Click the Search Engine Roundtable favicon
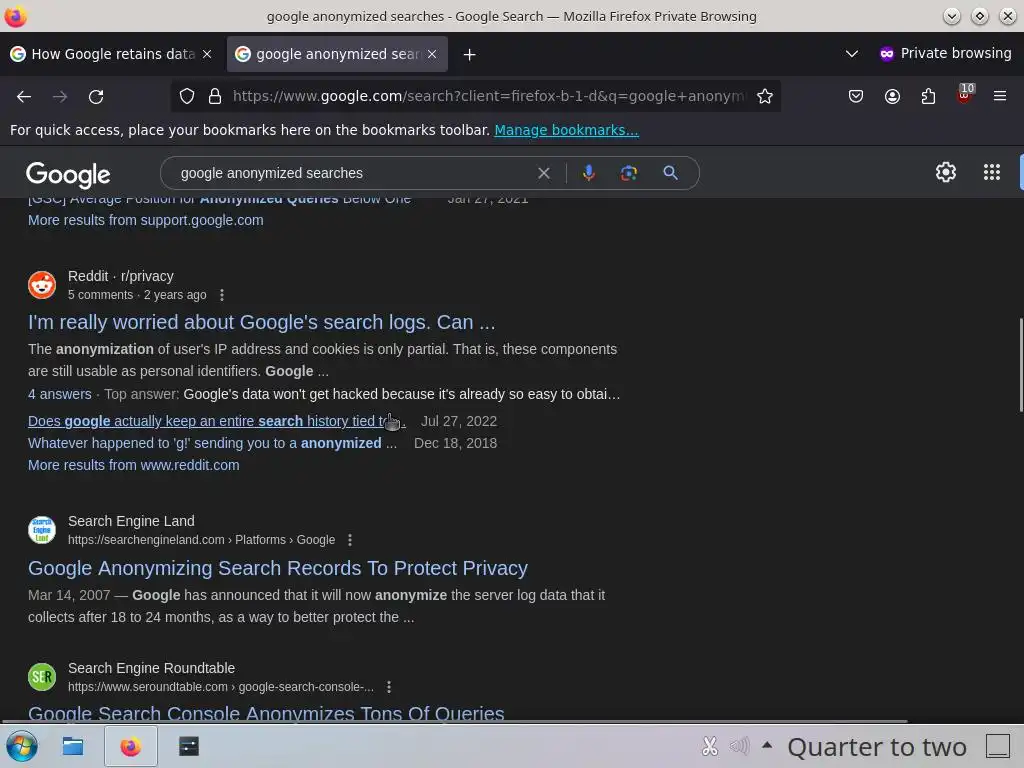The image size is (1024, 768). coord(42,677)
